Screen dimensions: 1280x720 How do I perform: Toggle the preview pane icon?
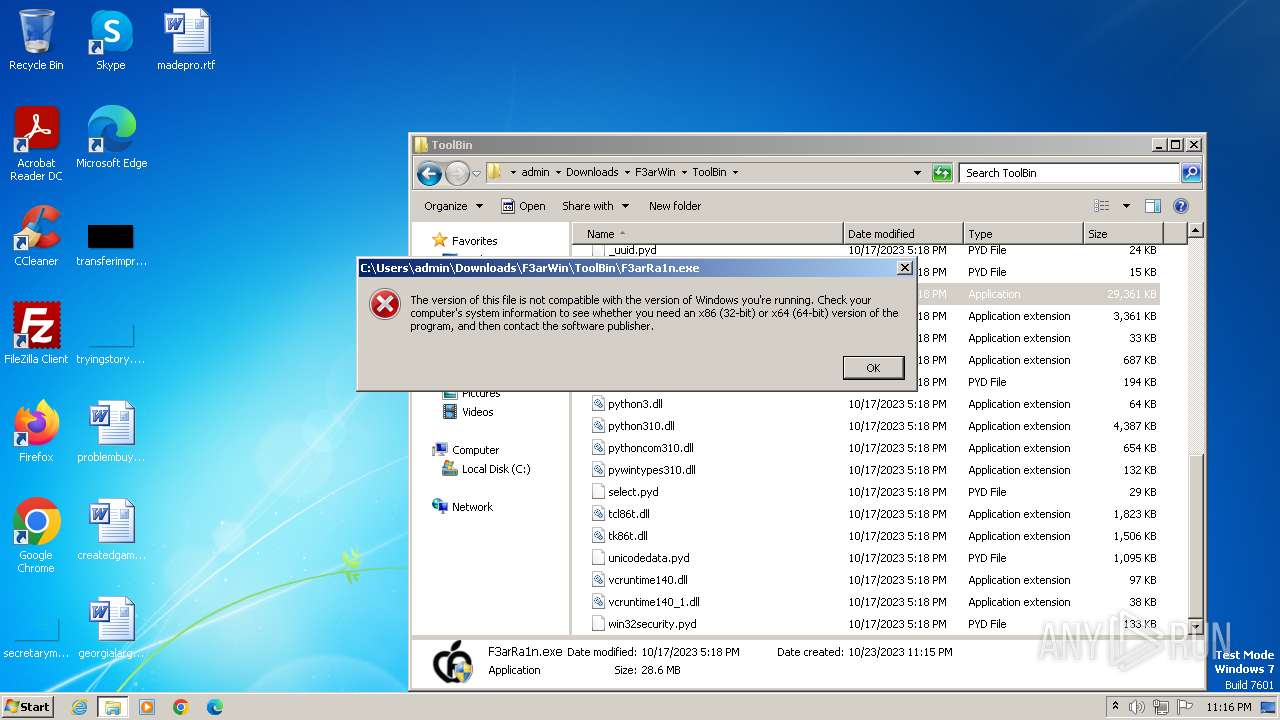click(1152, 206)
